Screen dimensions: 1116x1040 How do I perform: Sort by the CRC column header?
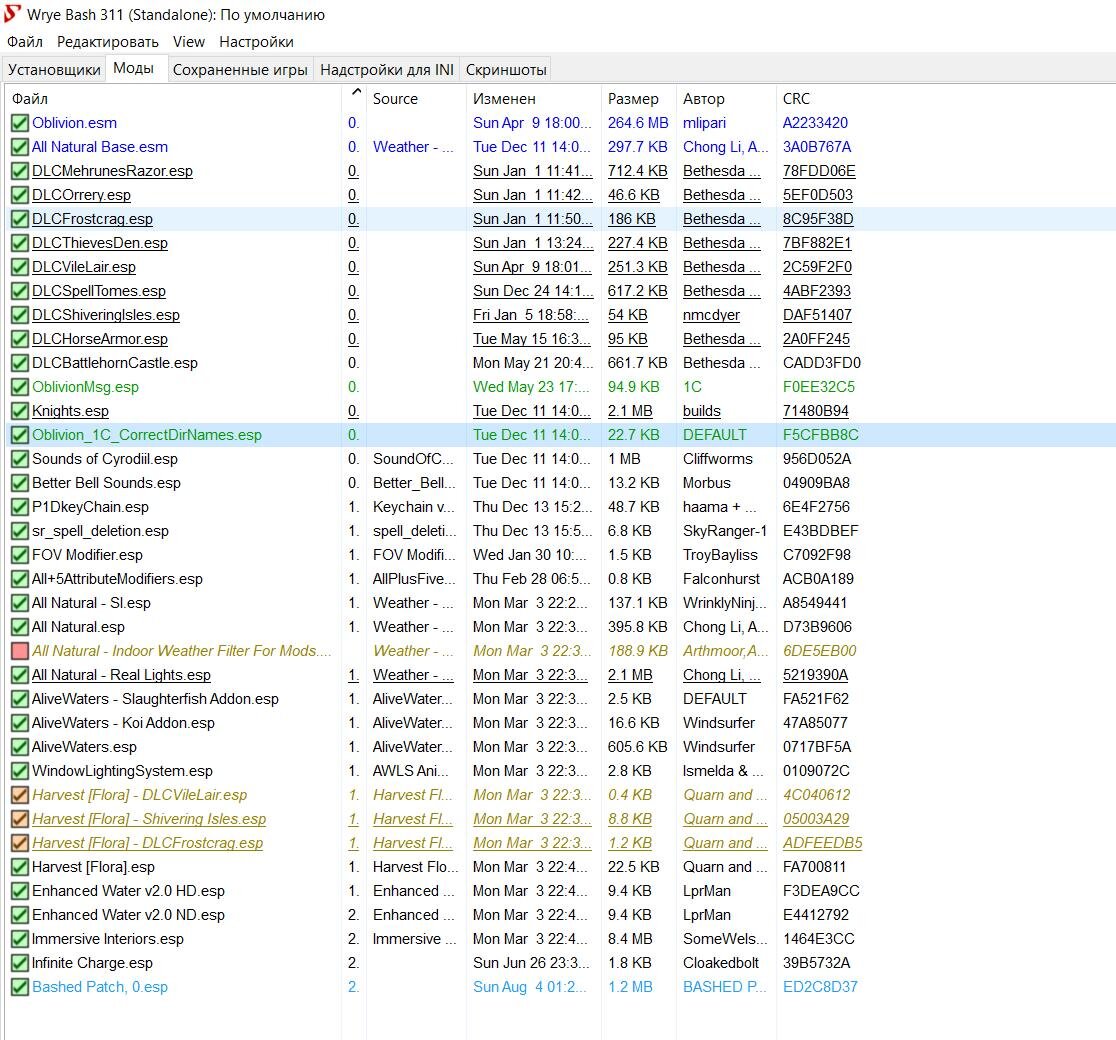click(796, 99)
